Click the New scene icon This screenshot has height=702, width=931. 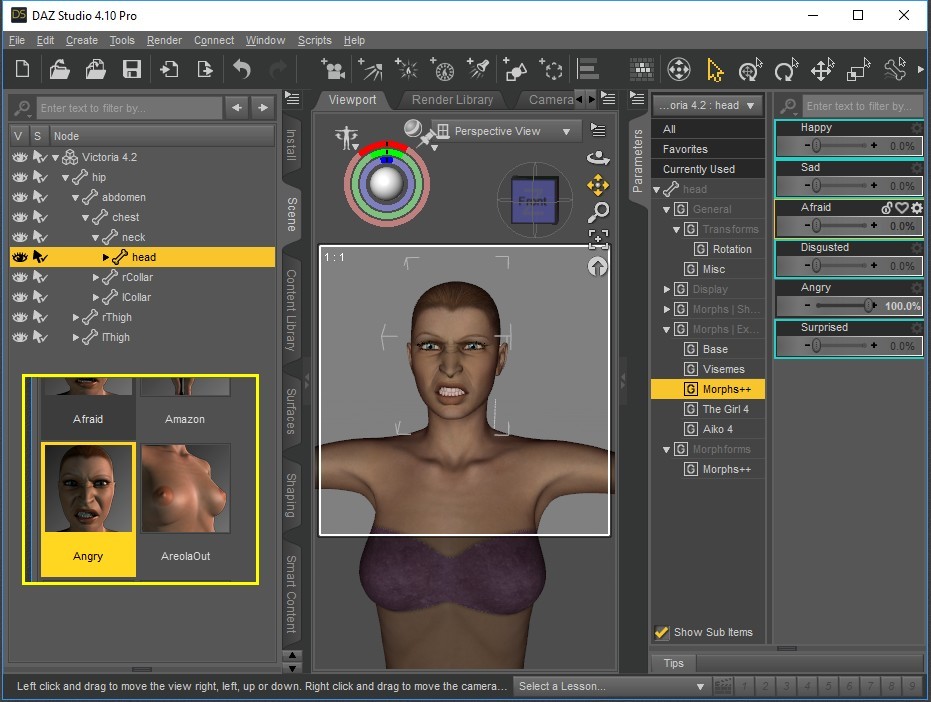click(x=23, y=69)
